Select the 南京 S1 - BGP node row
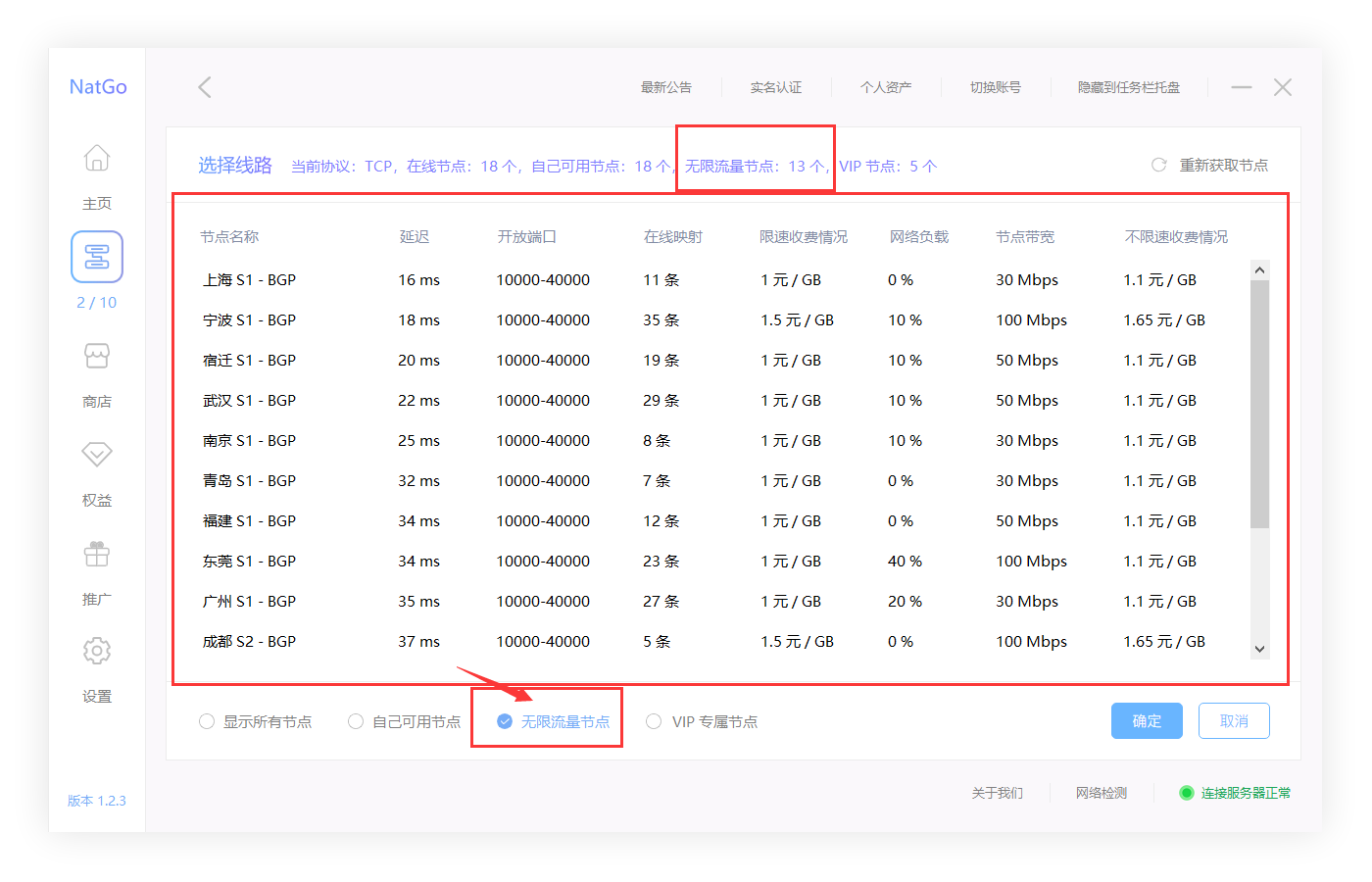The image size is (1372, 882). (720, 441)
